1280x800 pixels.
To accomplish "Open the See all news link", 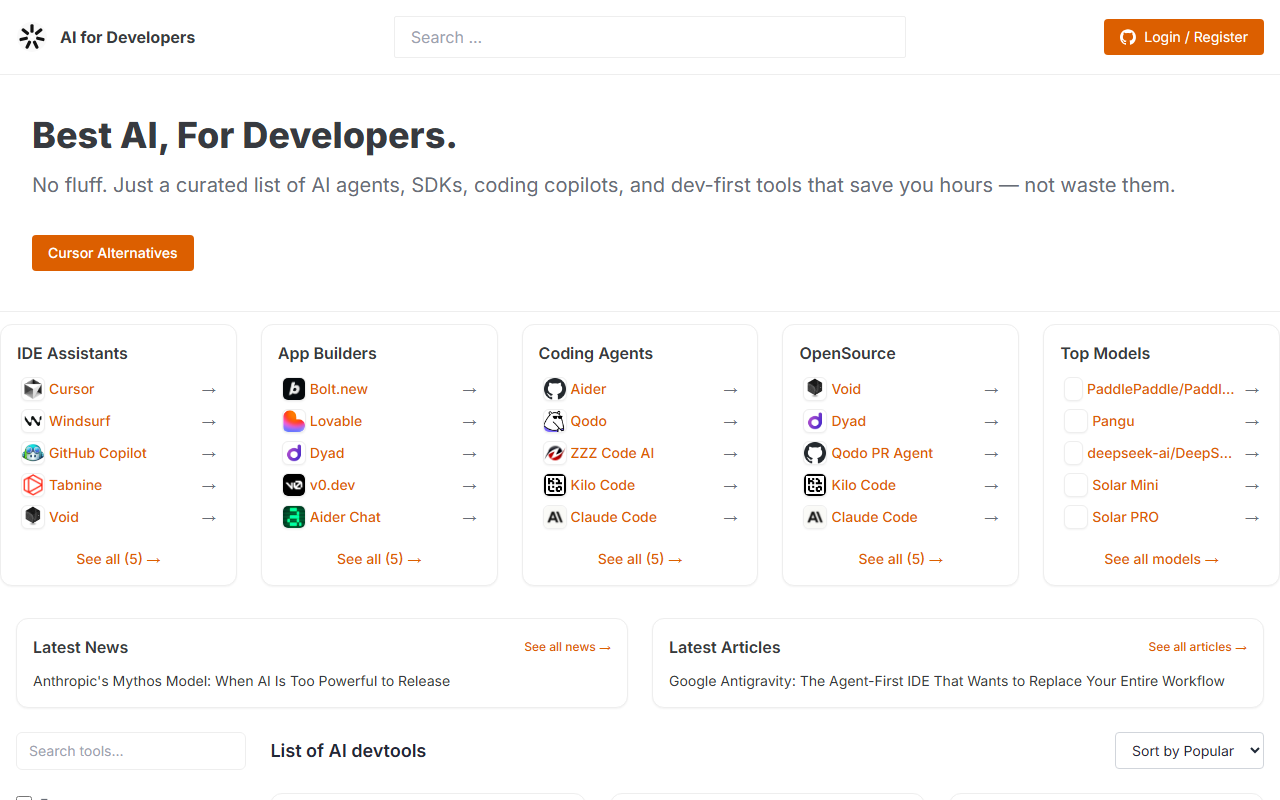I will pos(567,647).
